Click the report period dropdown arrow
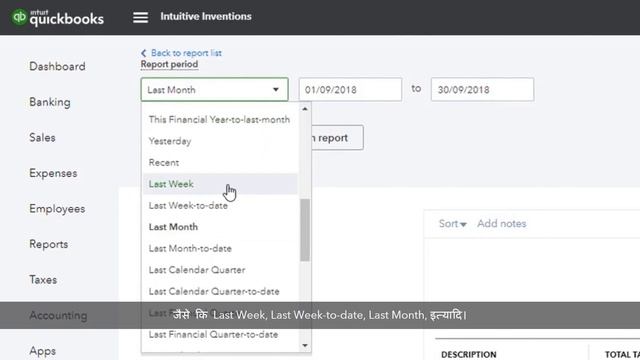640x360 pixels. tap(276, 90)
